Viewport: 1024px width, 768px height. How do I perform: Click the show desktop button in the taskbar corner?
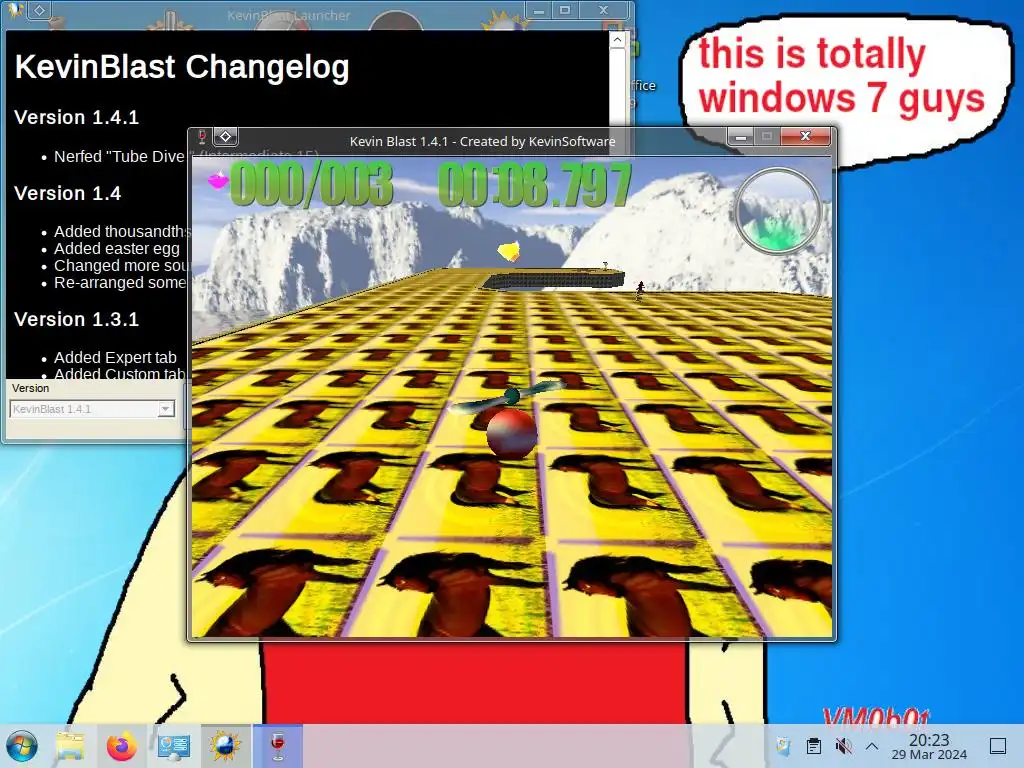click(998, 746)
